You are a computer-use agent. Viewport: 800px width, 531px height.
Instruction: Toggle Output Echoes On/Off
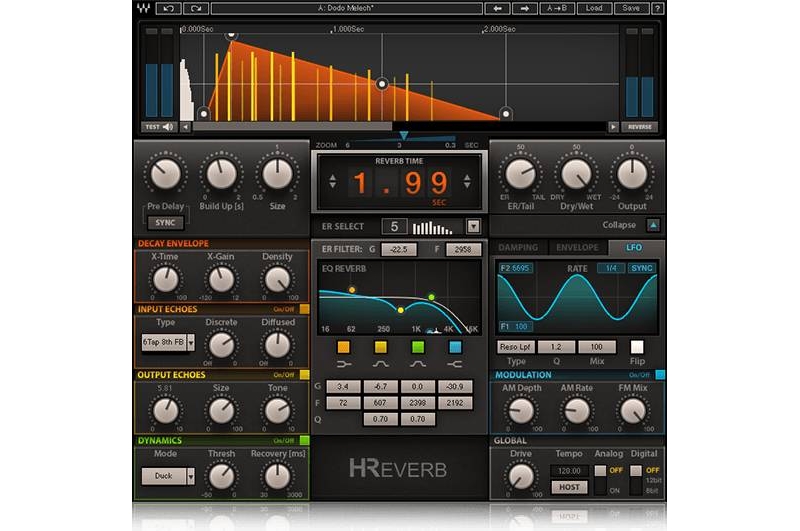pos(305,375)
